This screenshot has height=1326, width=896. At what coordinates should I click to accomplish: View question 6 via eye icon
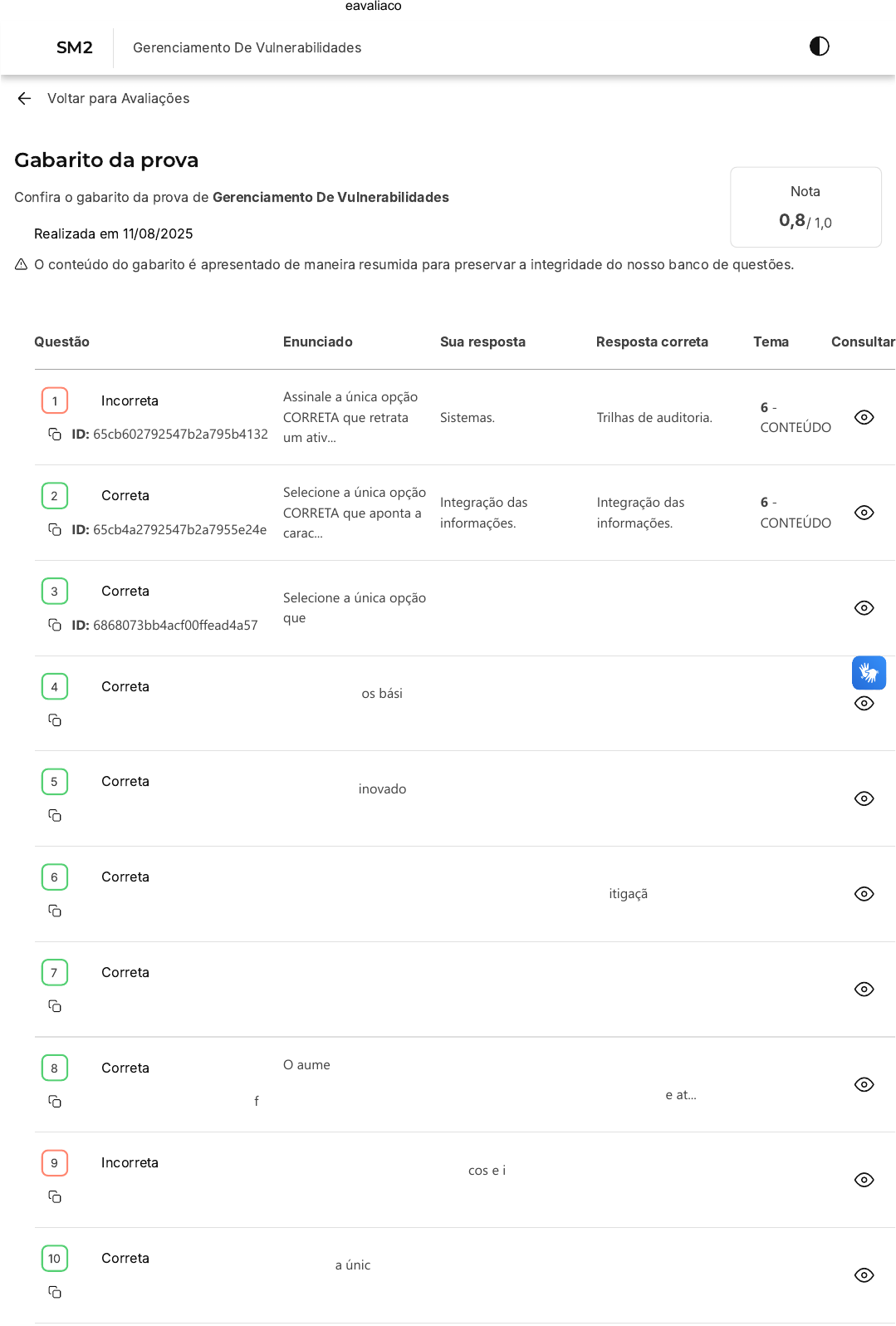click(864, 894)
